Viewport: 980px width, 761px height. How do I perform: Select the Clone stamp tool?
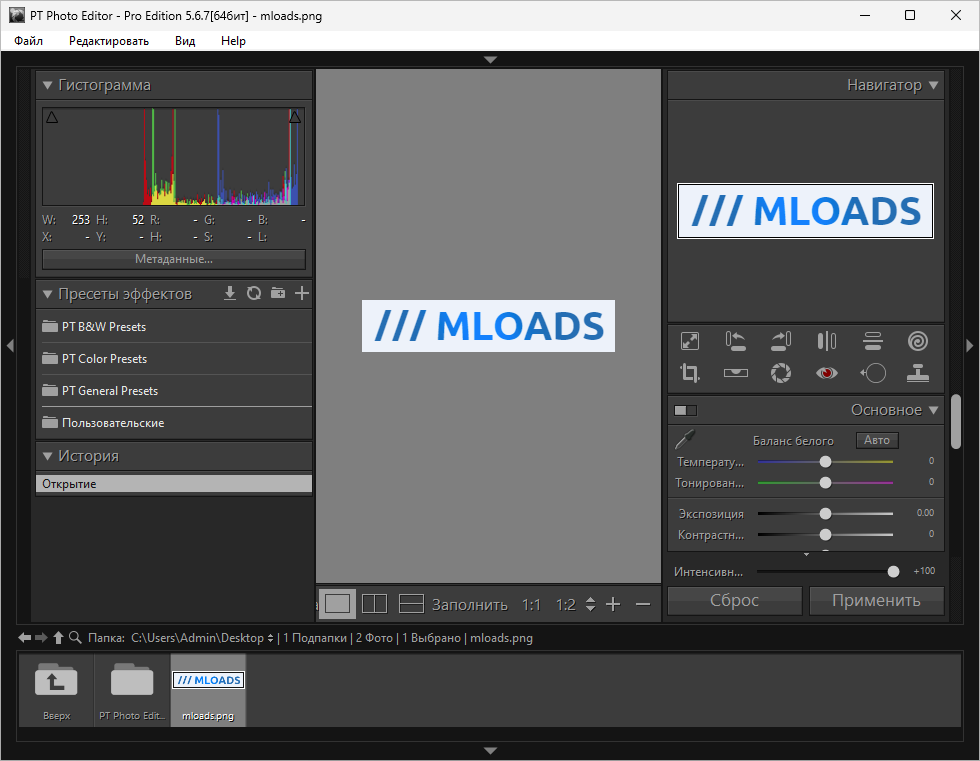918,373
